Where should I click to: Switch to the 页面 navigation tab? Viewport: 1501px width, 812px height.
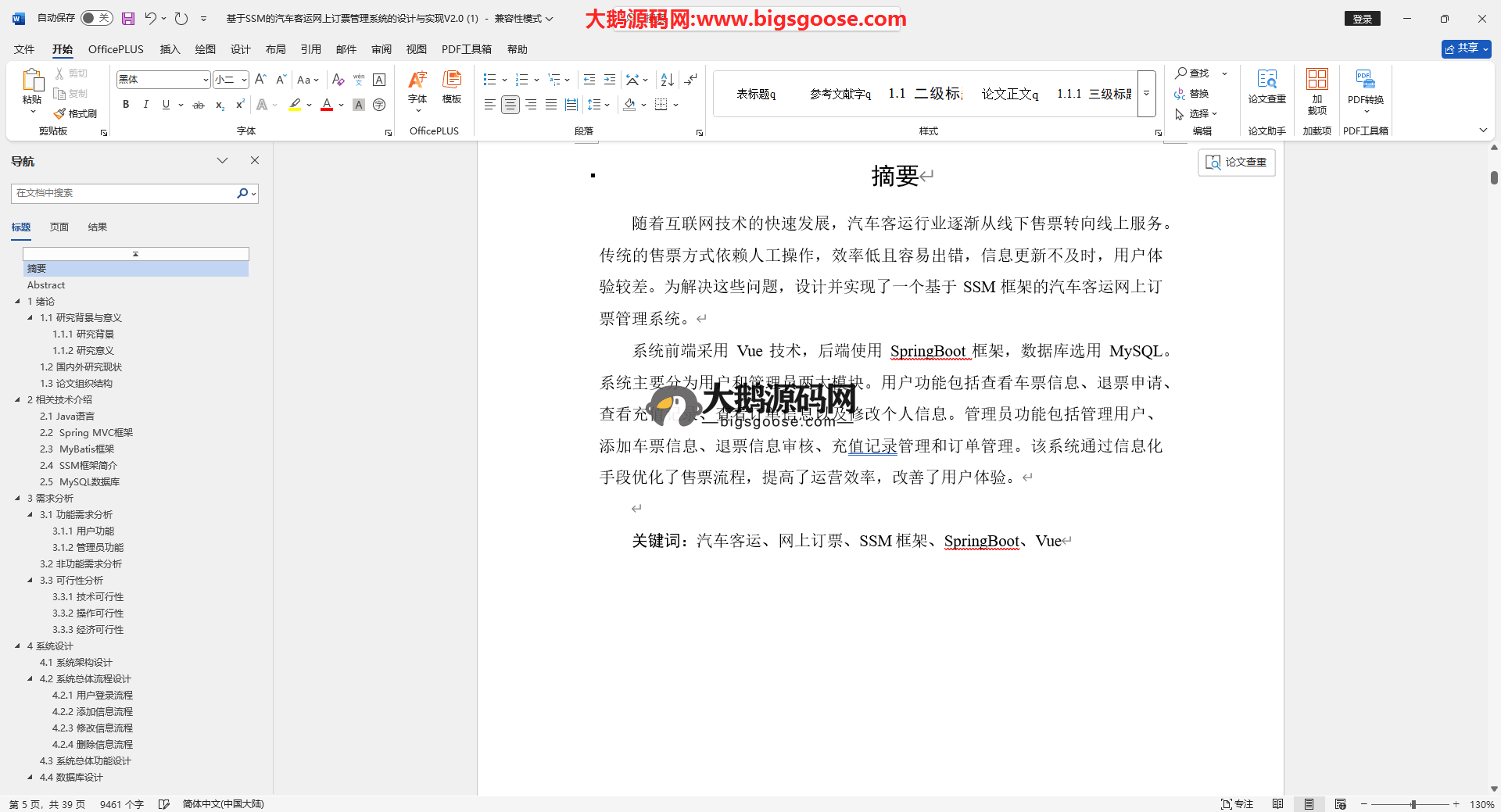pyautogui.click(x=59, y=227)
